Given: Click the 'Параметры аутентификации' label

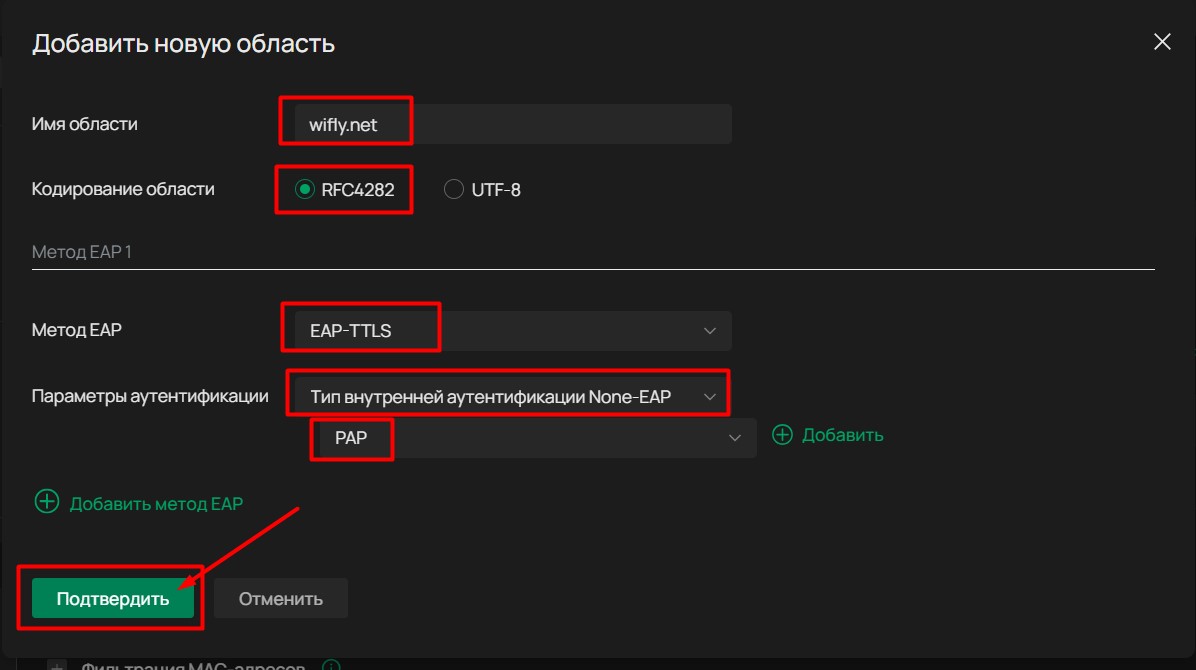Looking at the screenshot, I should (x=150, y=396).
